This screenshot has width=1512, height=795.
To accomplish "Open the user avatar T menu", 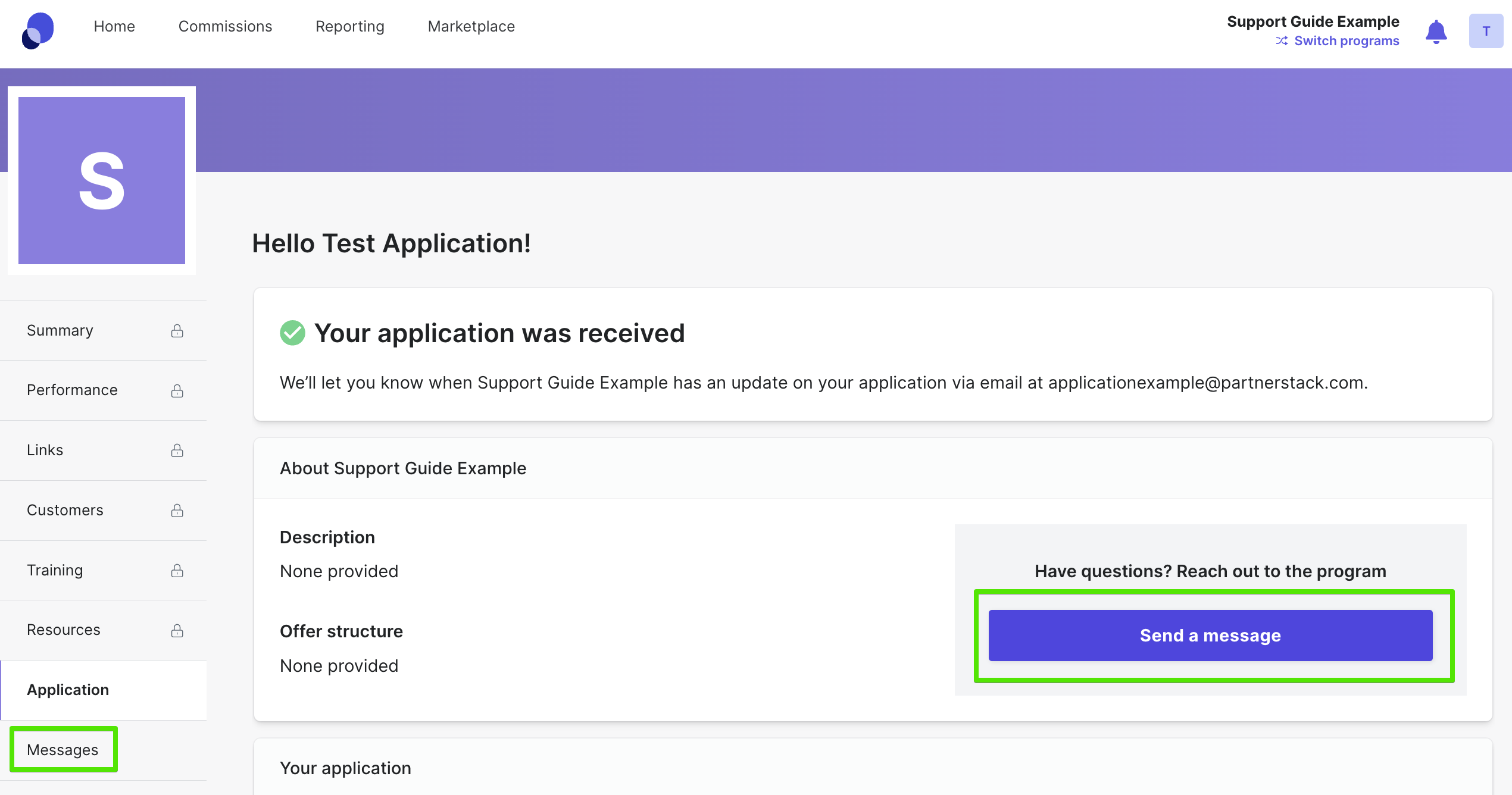I will click(1486, 31).
